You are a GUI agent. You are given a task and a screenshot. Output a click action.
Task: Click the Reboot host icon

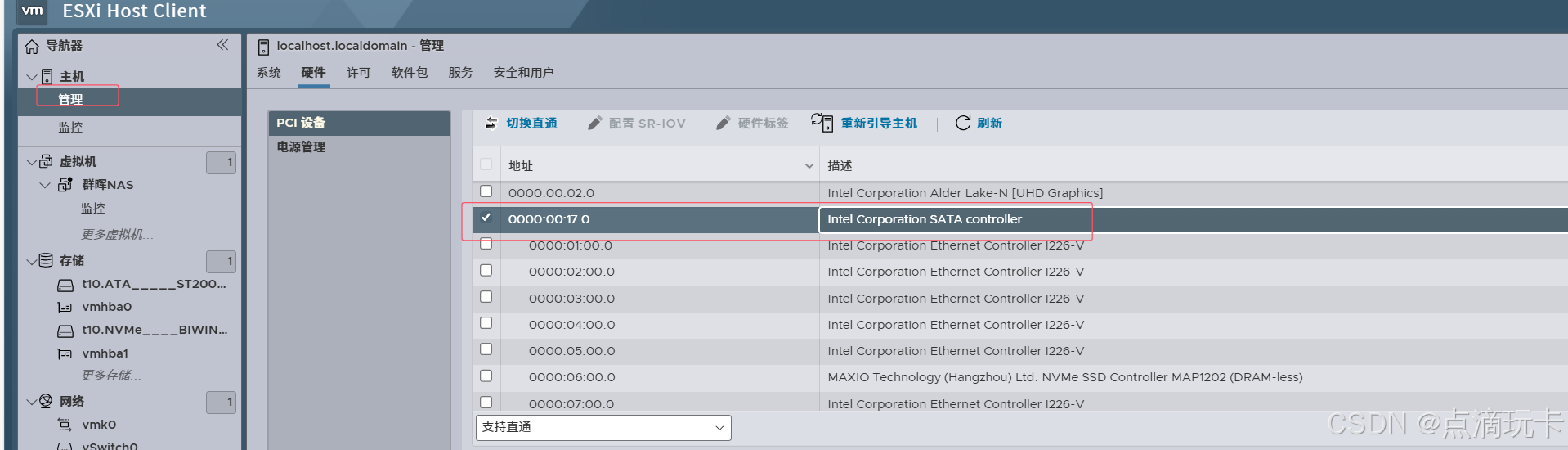pos(822,123)
